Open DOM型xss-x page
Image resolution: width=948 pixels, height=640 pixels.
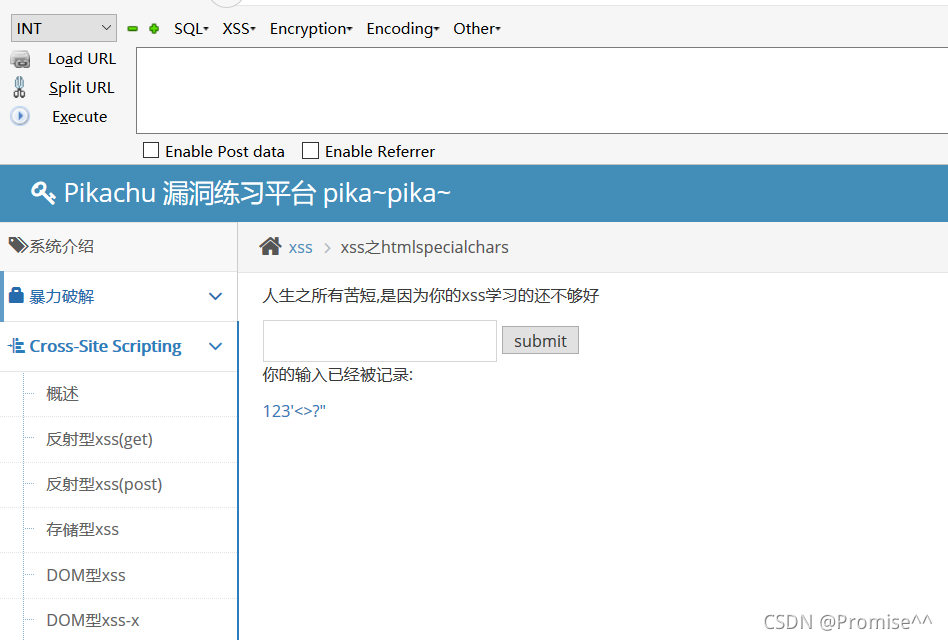click(93, 620)
